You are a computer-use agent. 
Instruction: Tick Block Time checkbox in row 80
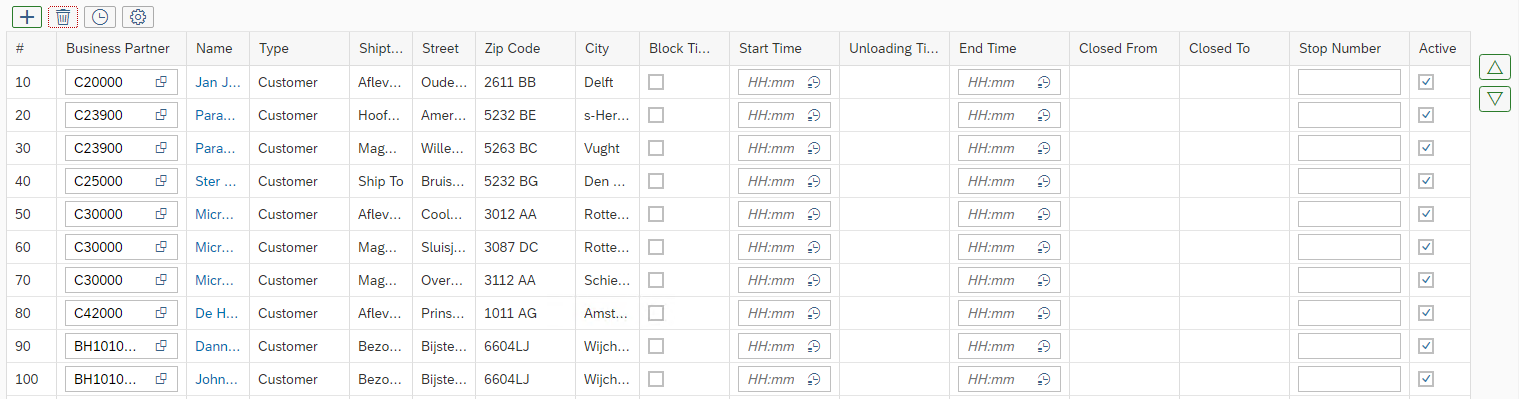[656, 313]
